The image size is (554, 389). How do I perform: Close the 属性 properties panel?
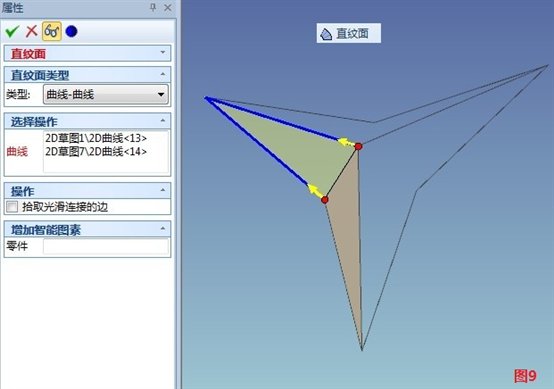point(168,7)
